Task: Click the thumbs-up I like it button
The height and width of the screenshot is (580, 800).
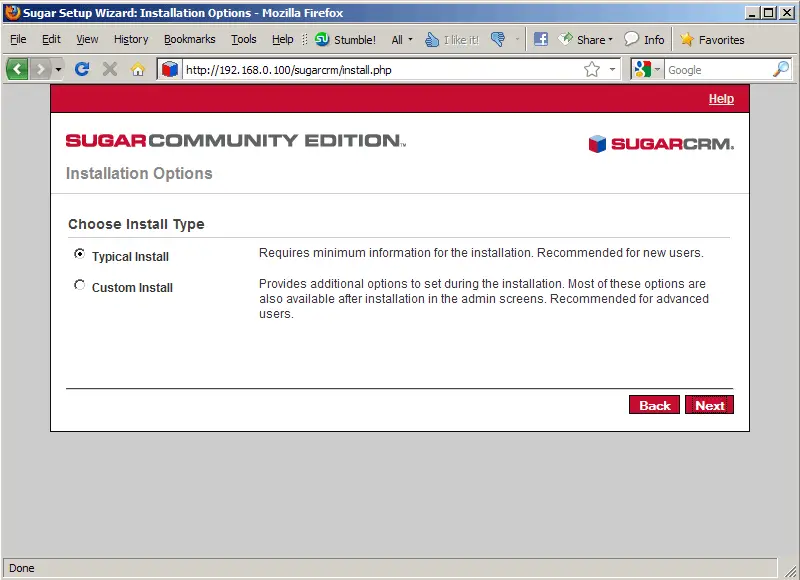Action: [452, 39]
